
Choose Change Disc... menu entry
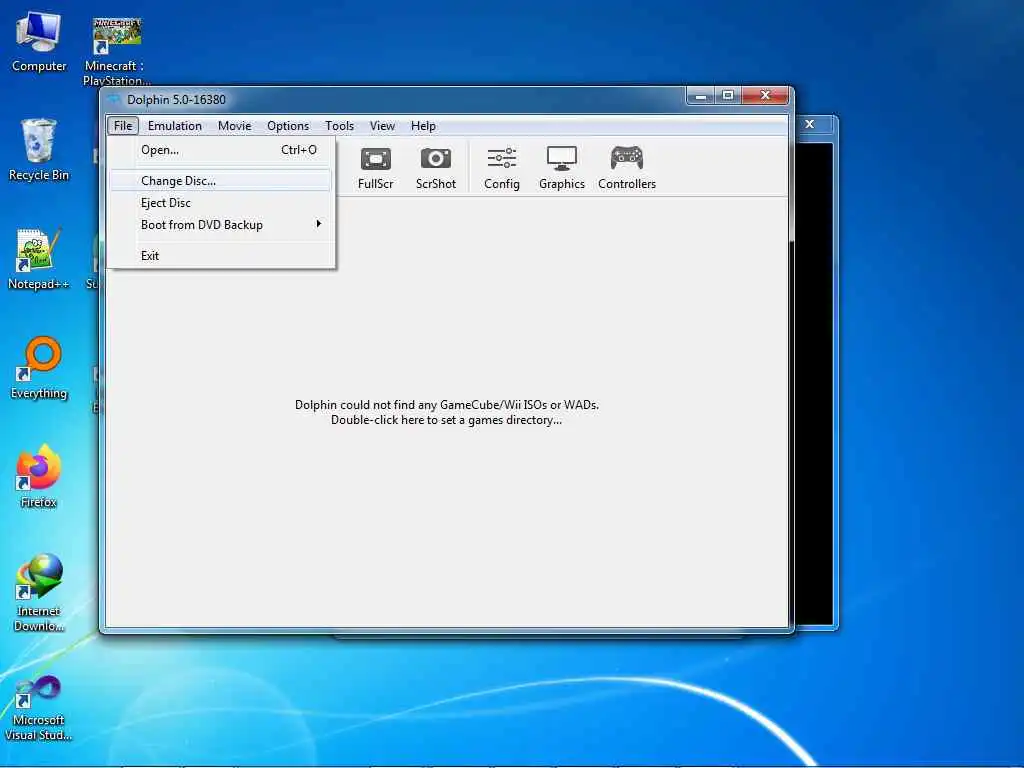pyautogui.click(x=221, y=181)
